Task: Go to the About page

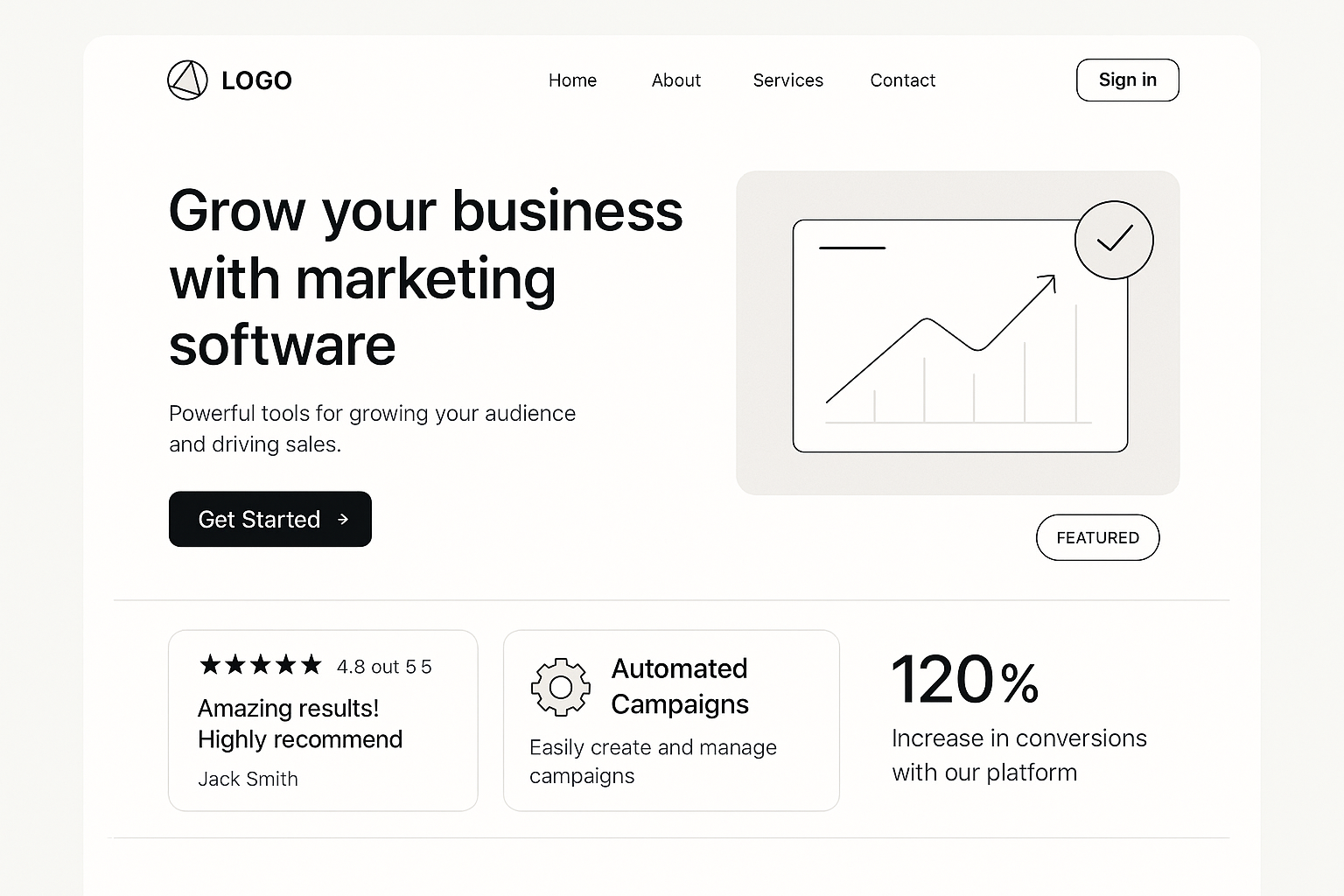Action: click(675, 80)
